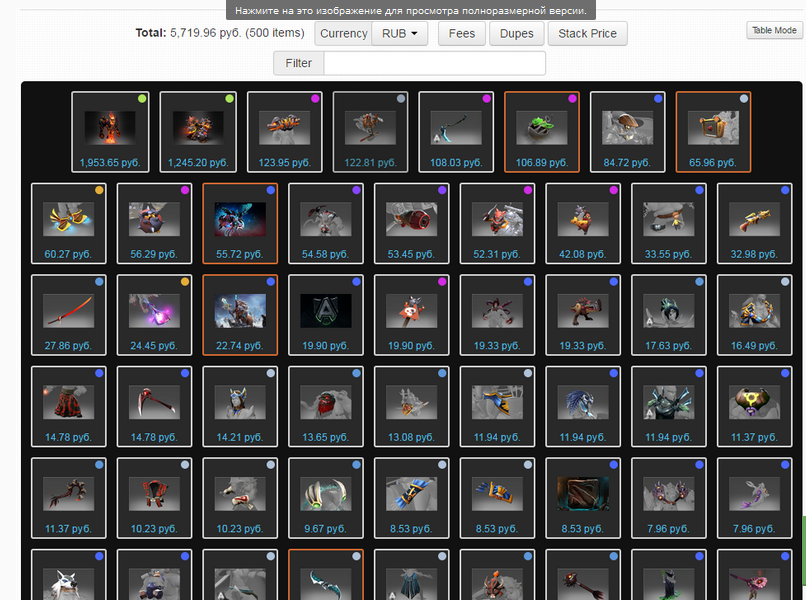
Task: Pick the scythe item at 108.03 руб.
Action: pyautogui.click(x=456, y=132)
